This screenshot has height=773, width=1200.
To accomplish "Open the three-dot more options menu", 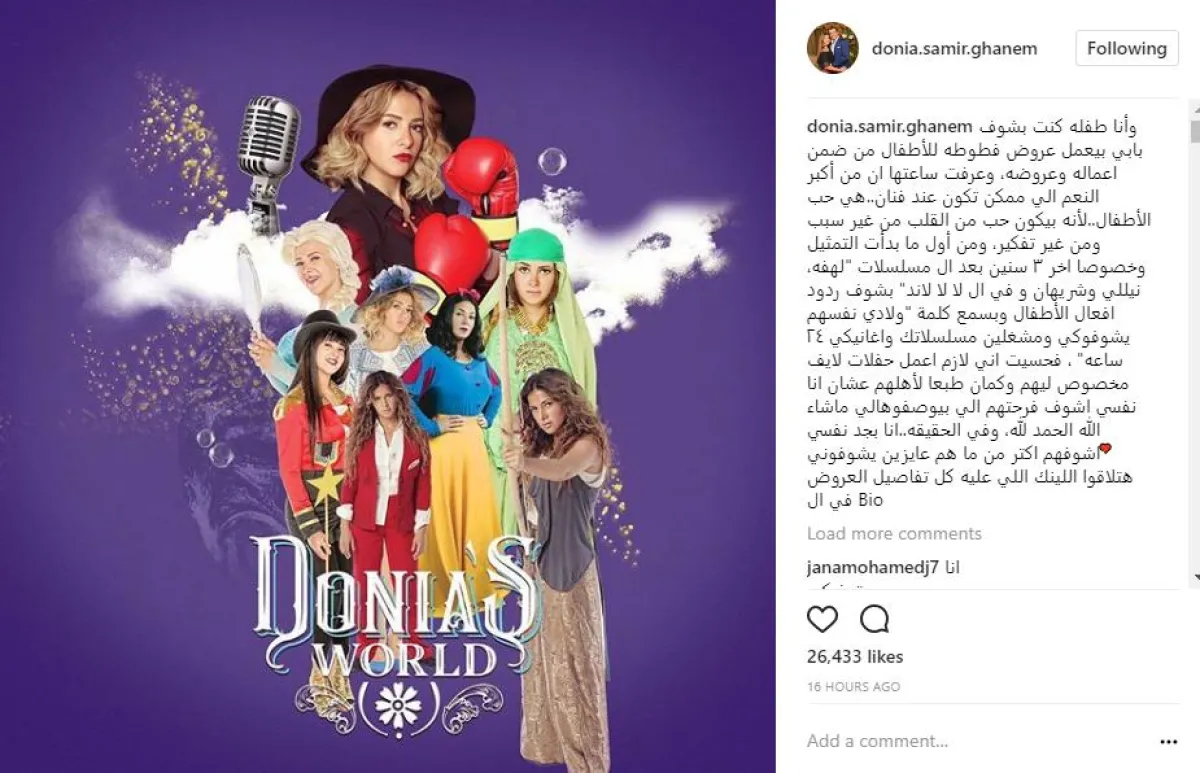I will [1169, 742].
